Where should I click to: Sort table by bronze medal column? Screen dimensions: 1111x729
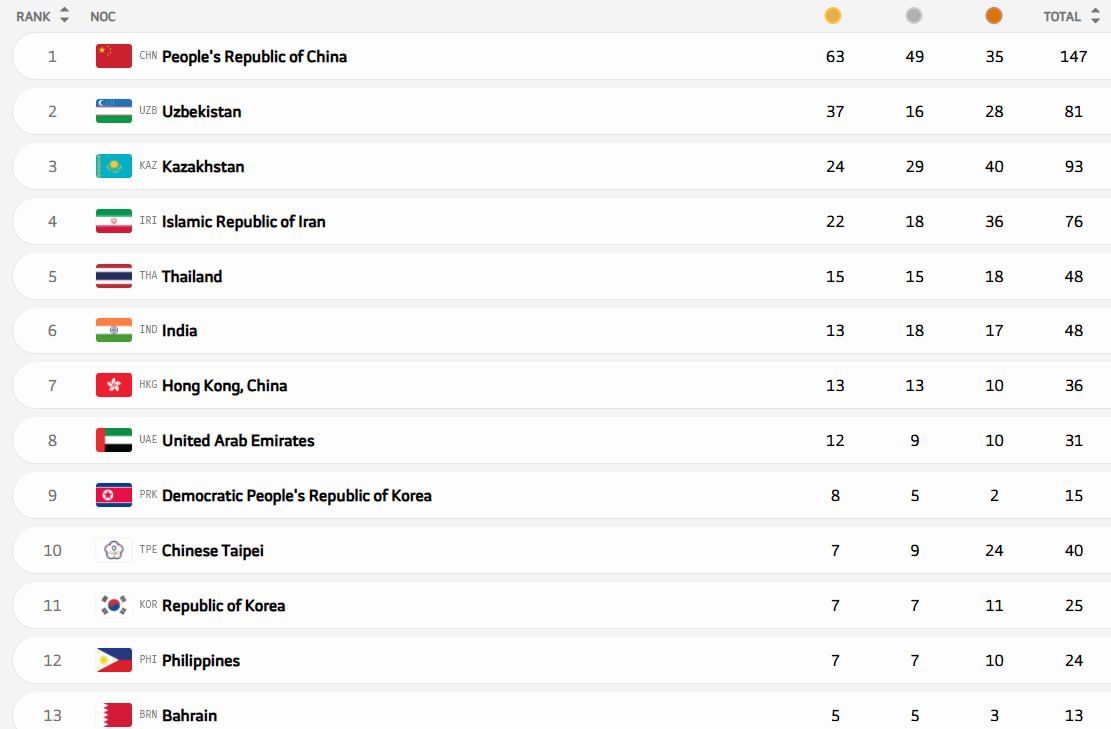click(x=993, y=16)
